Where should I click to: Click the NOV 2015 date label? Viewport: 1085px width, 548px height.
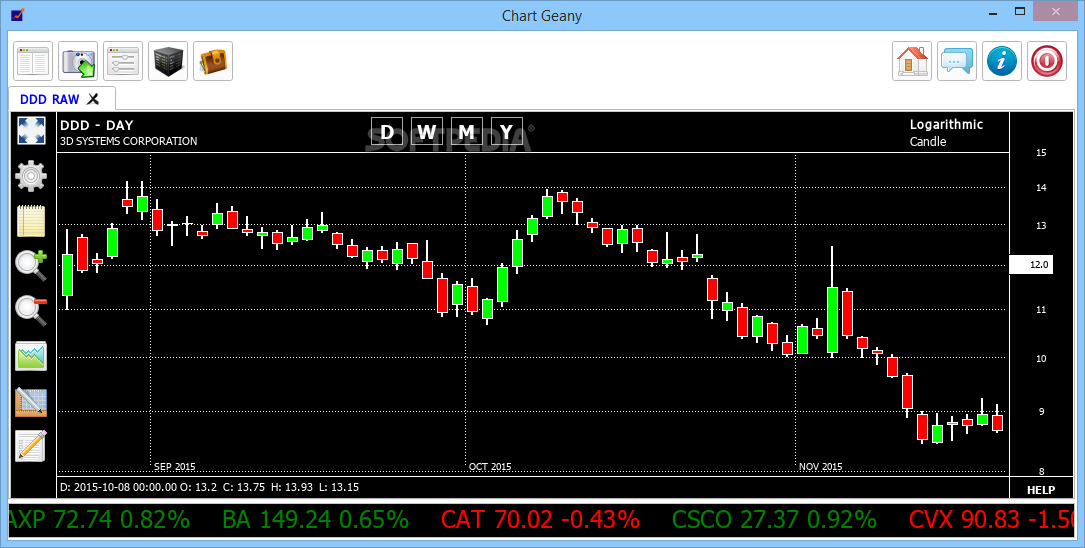coord(821,466)
